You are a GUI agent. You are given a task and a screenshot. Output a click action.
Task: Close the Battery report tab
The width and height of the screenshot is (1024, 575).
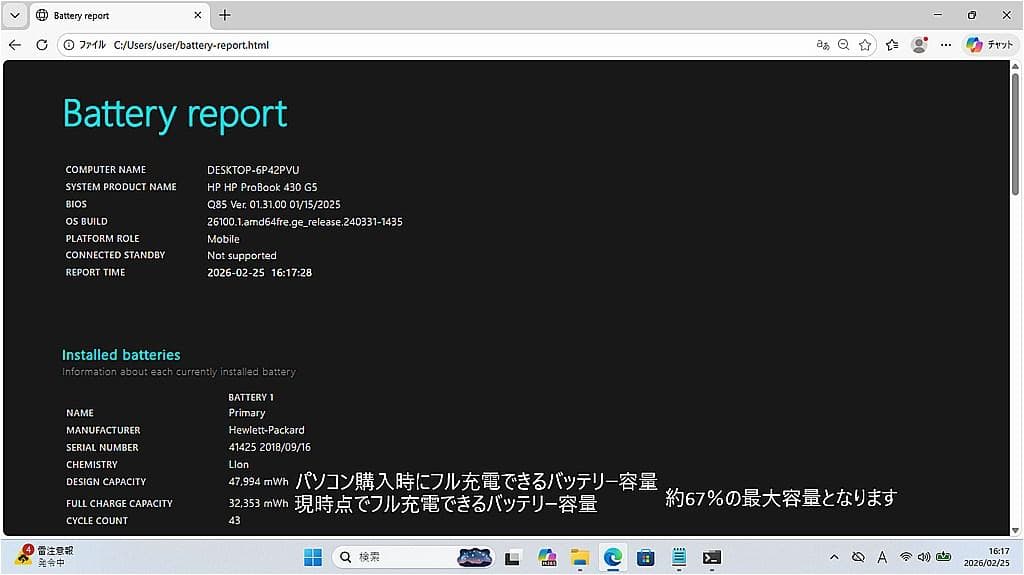[198, 14]
